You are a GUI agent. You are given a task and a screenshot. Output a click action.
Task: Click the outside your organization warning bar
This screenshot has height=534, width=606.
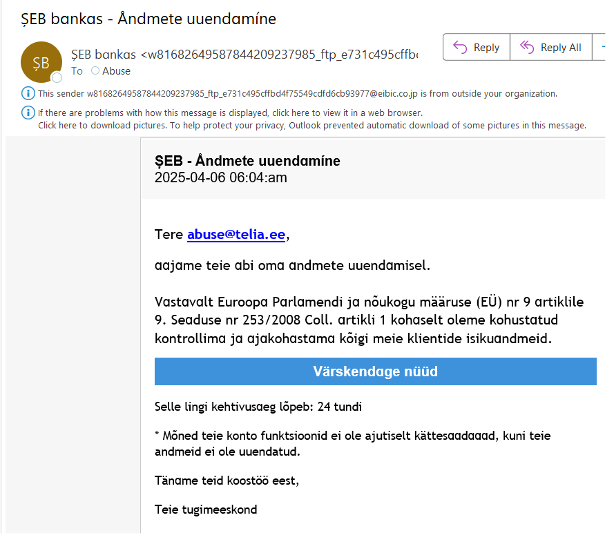(298, 93)
